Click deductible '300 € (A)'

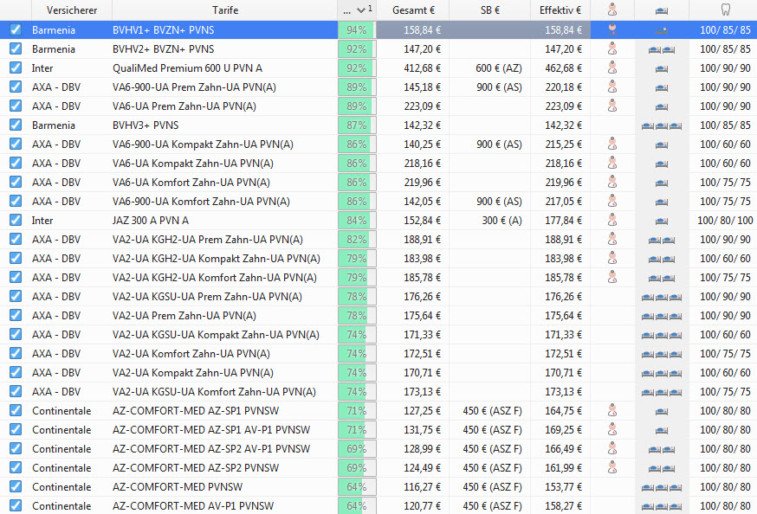click(x=502, y=221)
